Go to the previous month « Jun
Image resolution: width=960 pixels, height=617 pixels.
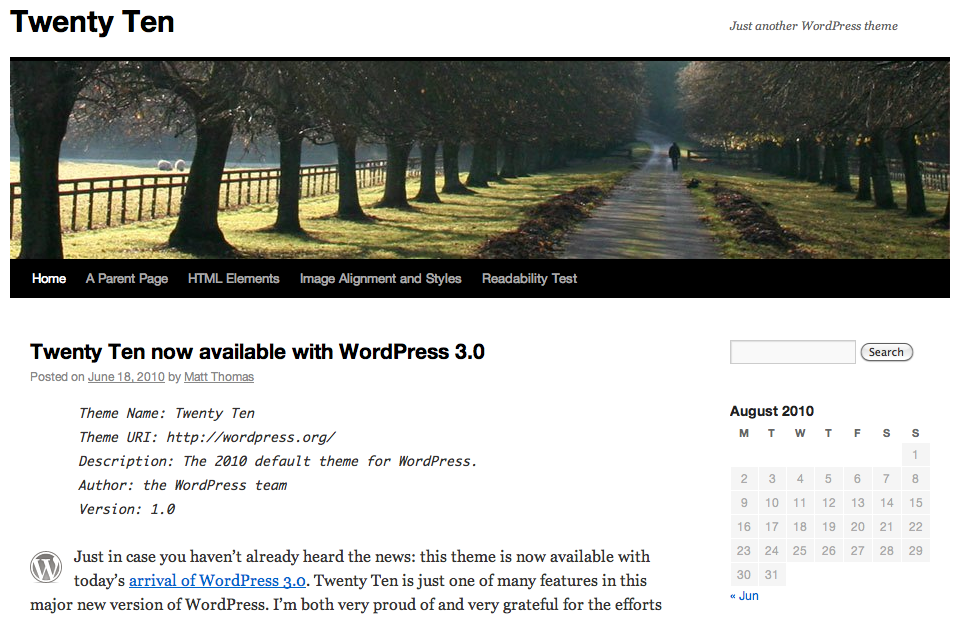[x=744, y=596]
